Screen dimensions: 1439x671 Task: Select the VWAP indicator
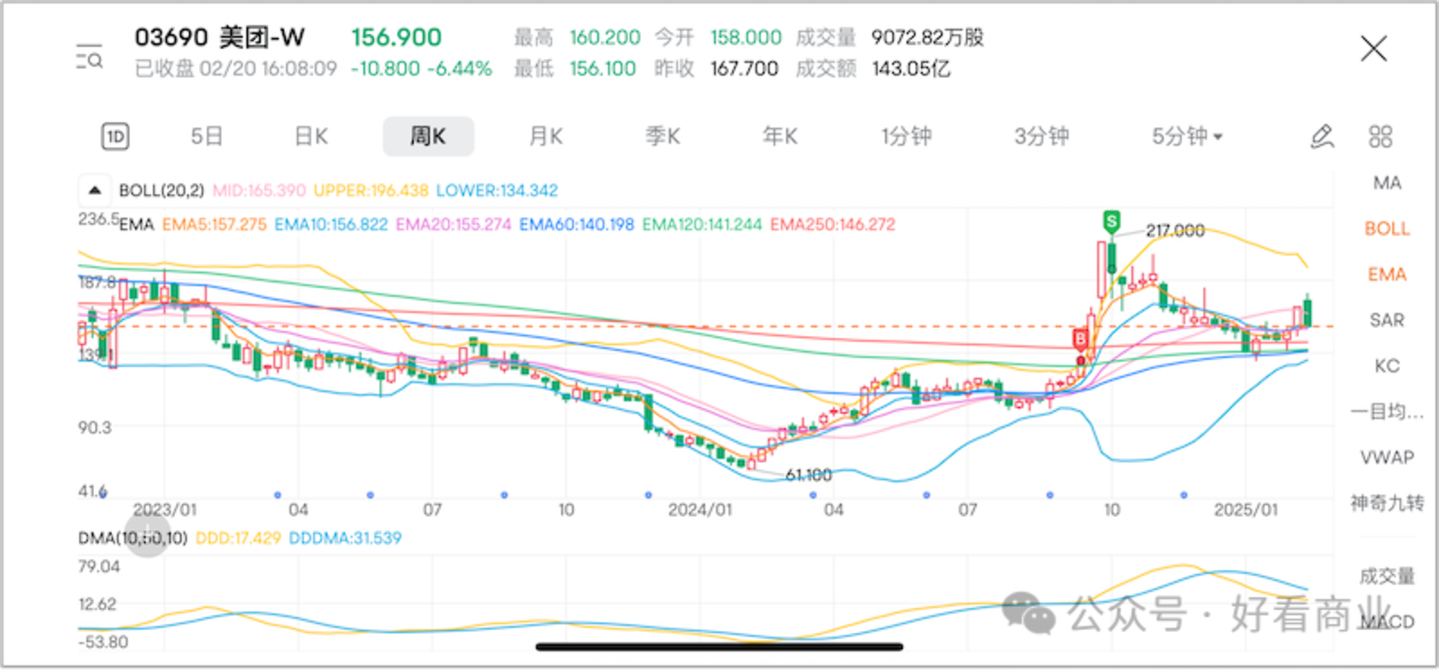[x=1387, y=457]
